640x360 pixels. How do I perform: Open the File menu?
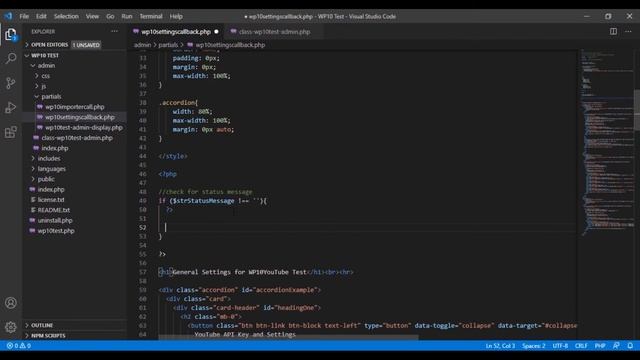click(24, 16)
